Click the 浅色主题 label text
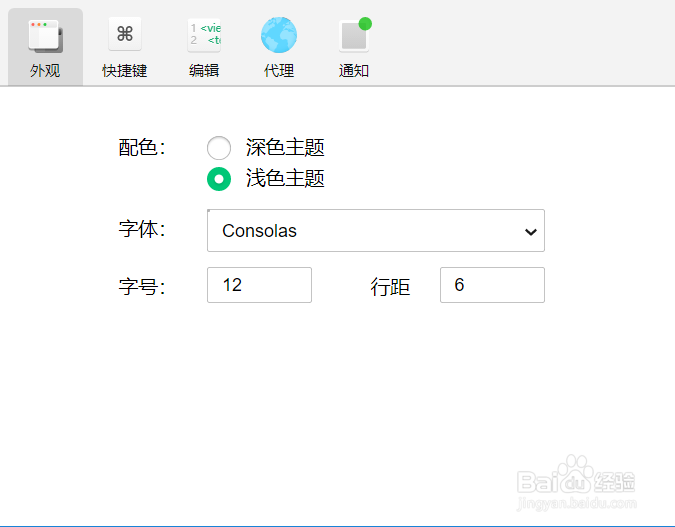This screenshot has height=527, width=675. 285,178
